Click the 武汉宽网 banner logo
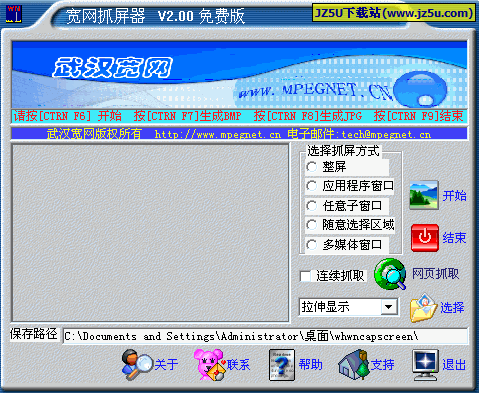Screen dimensions: 479x393 pyautogui.click(x=113, y=68)
